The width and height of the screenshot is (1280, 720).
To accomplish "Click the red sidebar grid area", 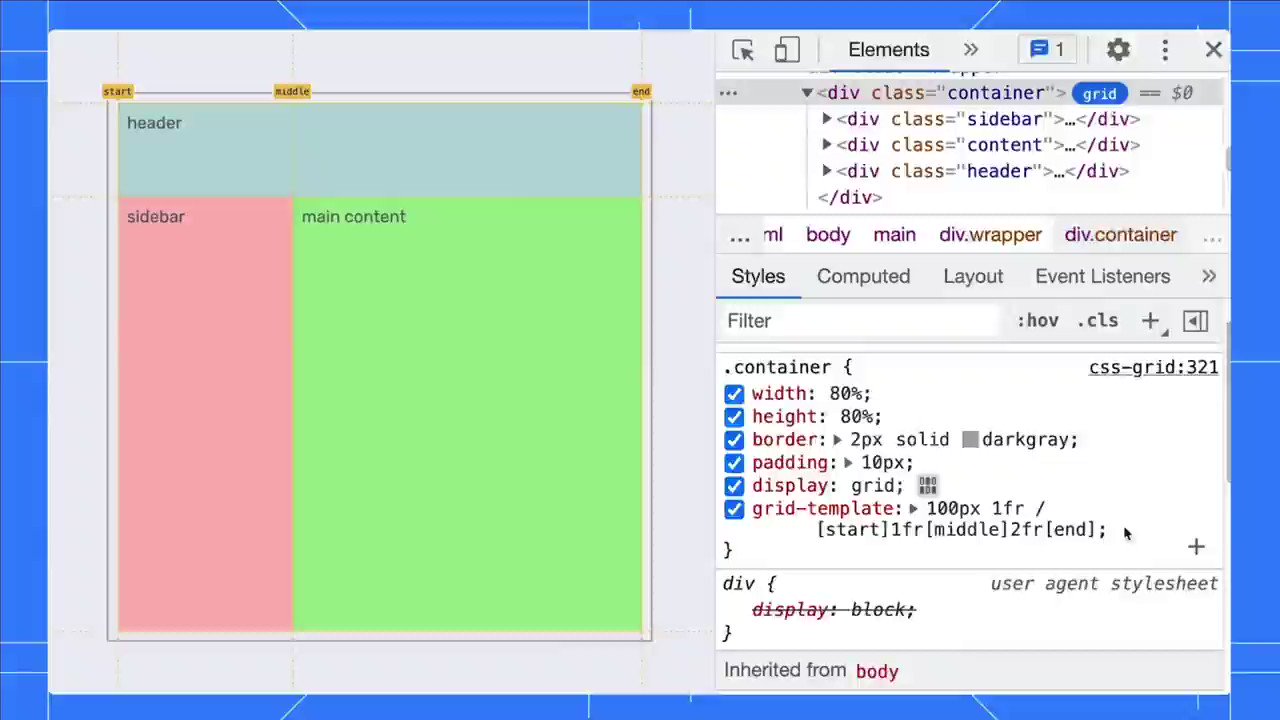I will [x=205, y=414].
